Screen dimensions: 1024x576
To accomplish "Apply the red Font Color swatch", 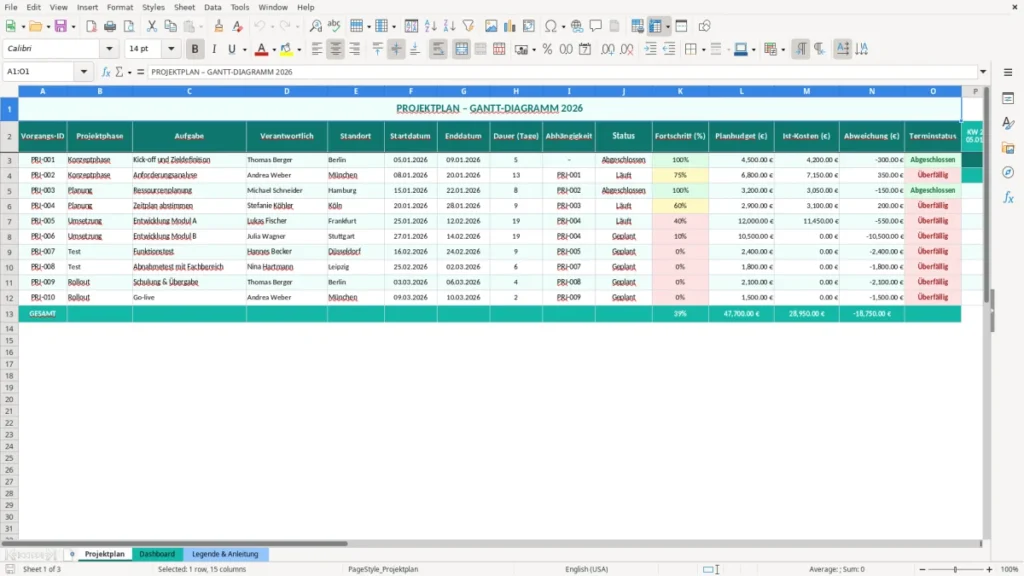I will click(x=261, y=49).
